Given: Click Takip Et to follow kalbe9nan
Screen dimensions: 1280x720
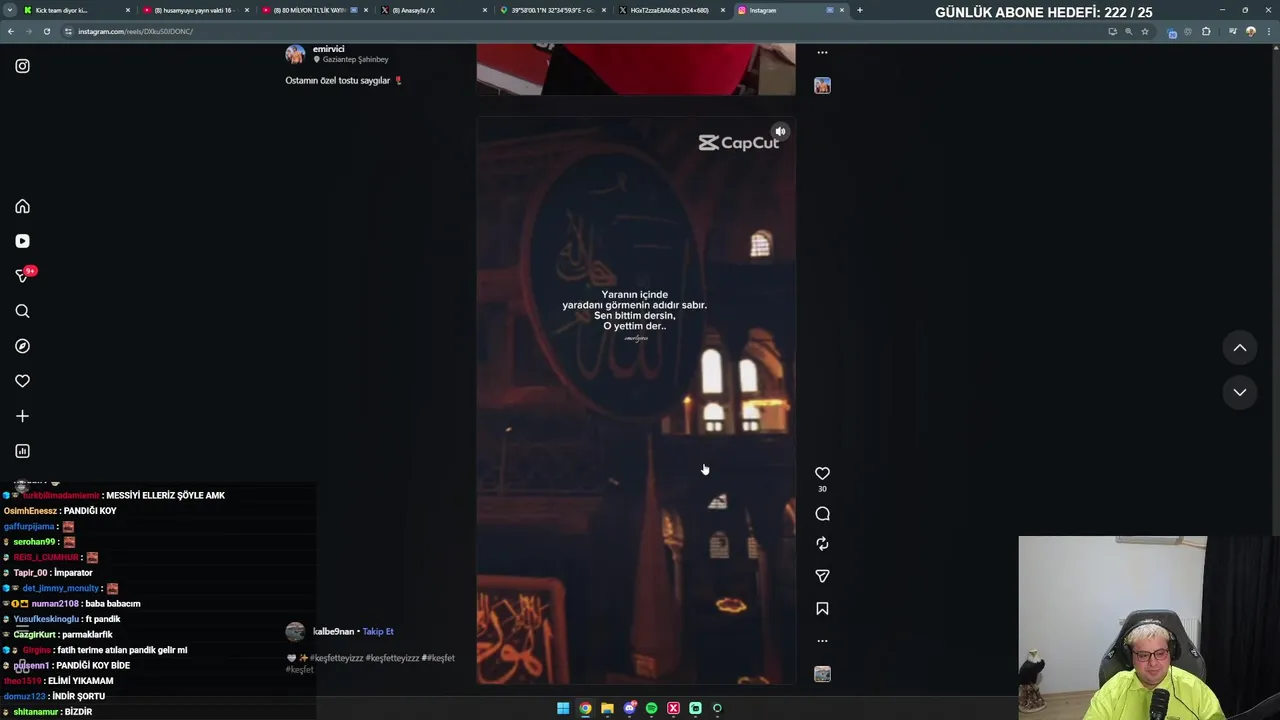Looking at the screenshot, I should [x=378, y=632].
